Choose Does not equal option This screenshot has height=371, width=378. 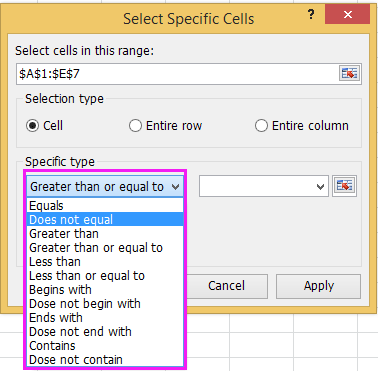(x=105, y=220)
